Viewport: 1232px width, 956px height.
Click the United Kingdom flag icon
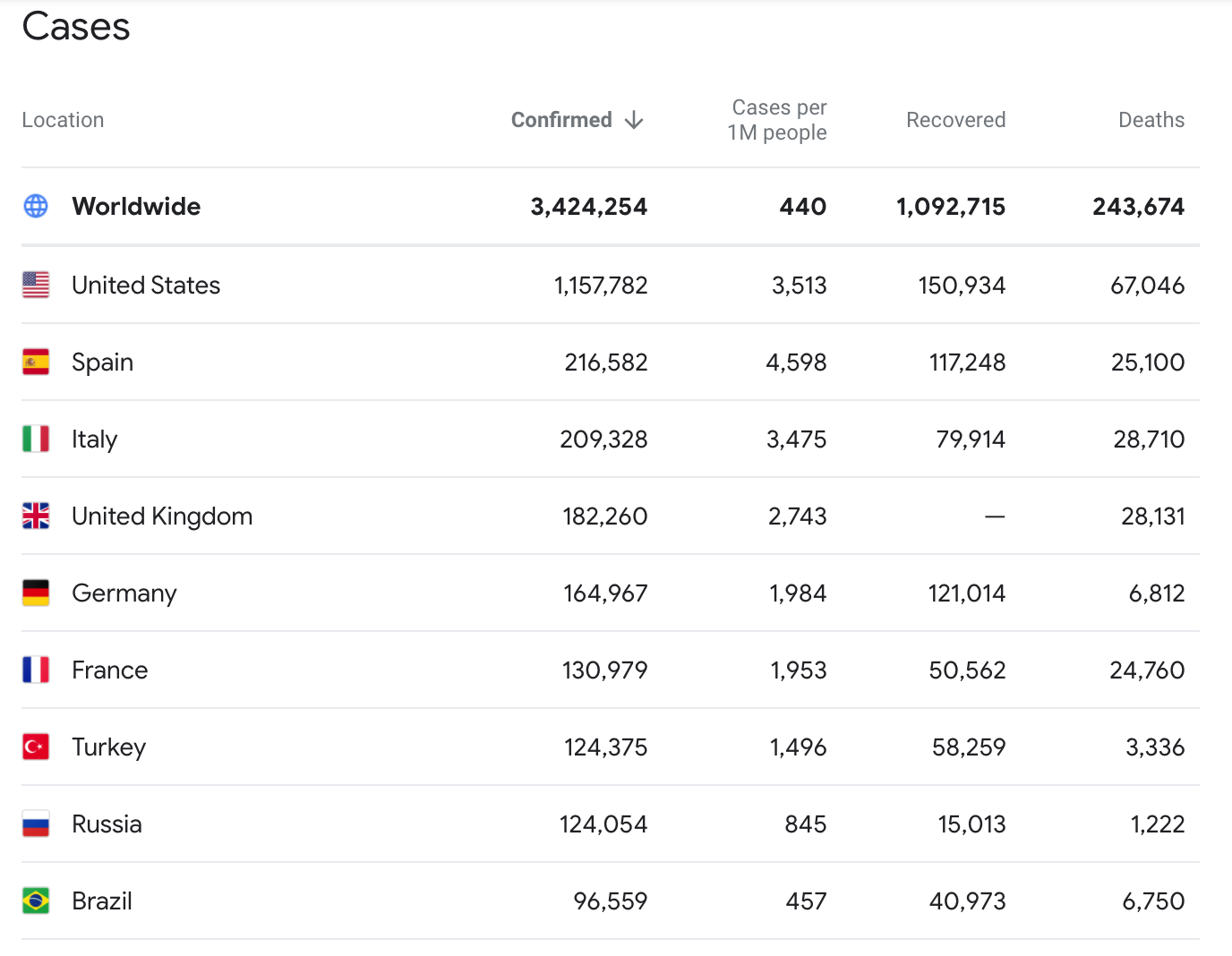(36, 516)
